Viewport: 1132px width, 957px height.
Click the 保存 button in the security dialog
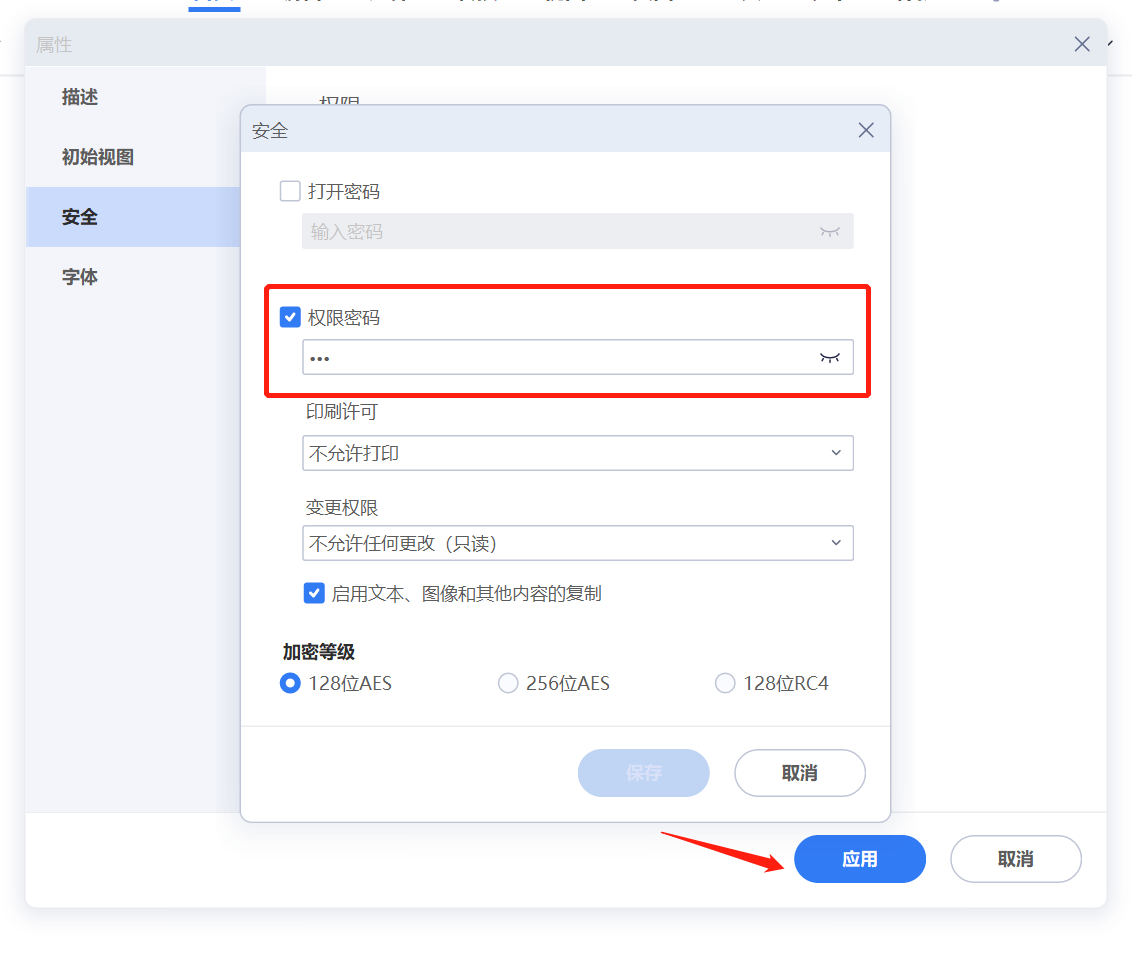pyautogui.click(x=643, y=772)
